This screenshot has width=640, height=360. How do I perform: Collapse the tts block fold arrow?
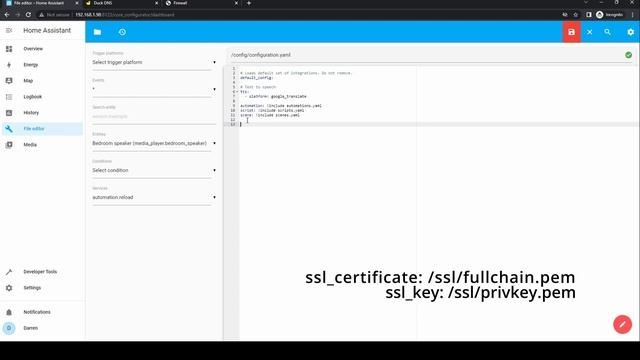pos(237,92)
